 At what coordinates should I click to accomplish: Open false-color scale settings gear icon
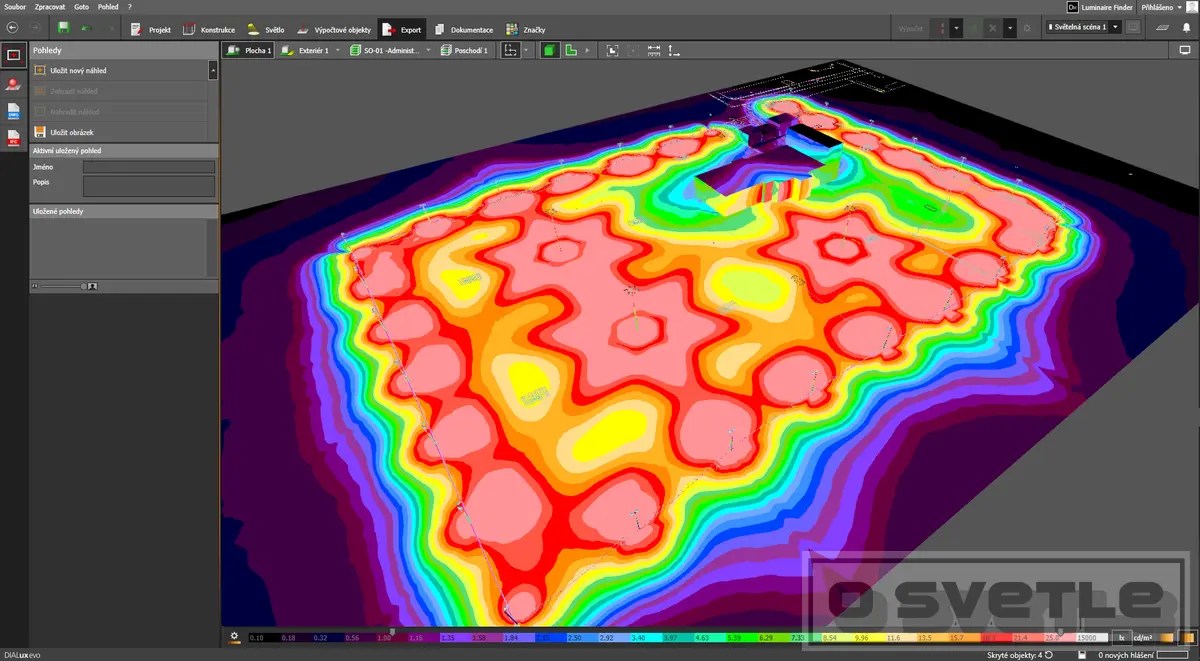coord(234,636)
